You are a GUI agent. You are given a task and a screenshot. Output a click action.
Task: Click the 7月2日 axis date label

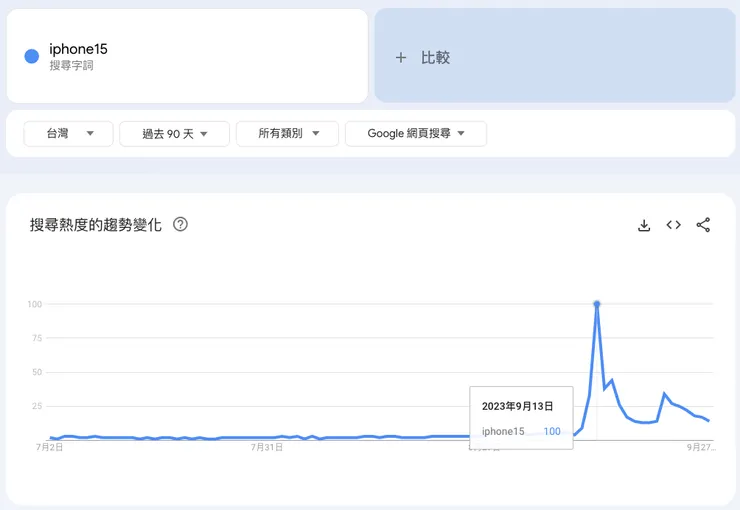[50, 447]
